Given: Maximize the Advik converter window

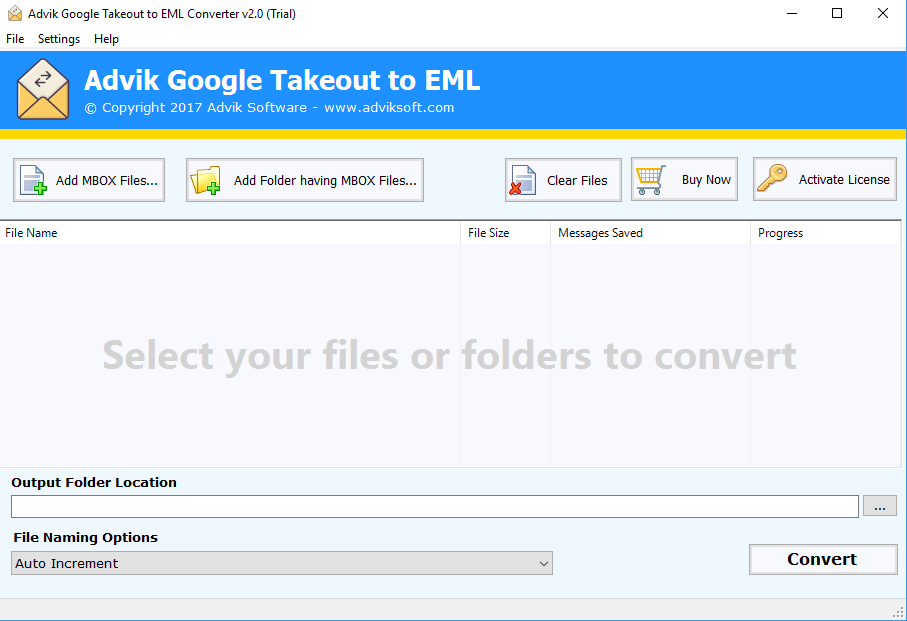Looking at the screenshot, I should point(836,13).
